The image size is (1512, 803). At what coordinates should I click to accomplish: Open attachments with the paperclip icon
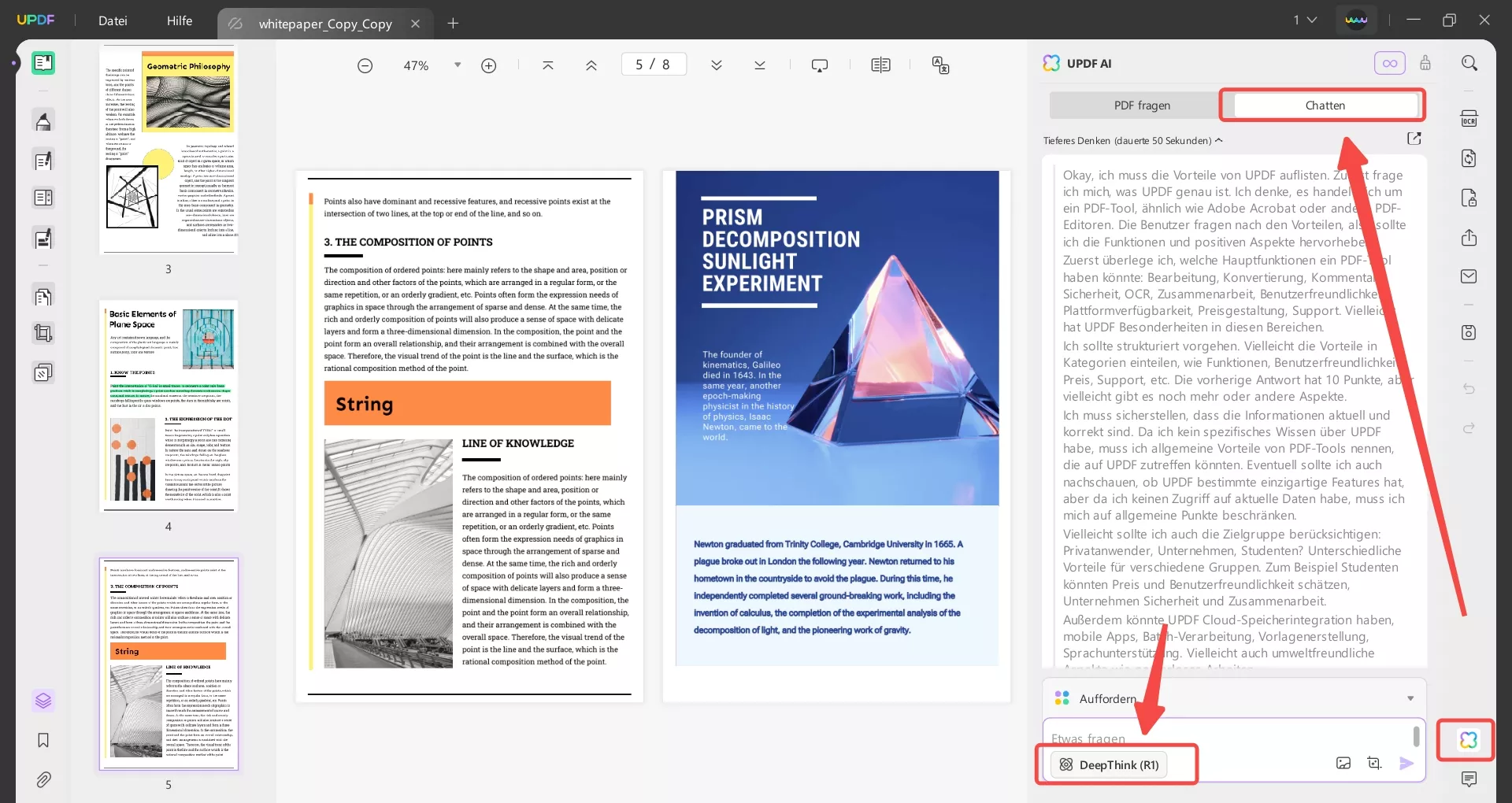[x=43, y=779]
